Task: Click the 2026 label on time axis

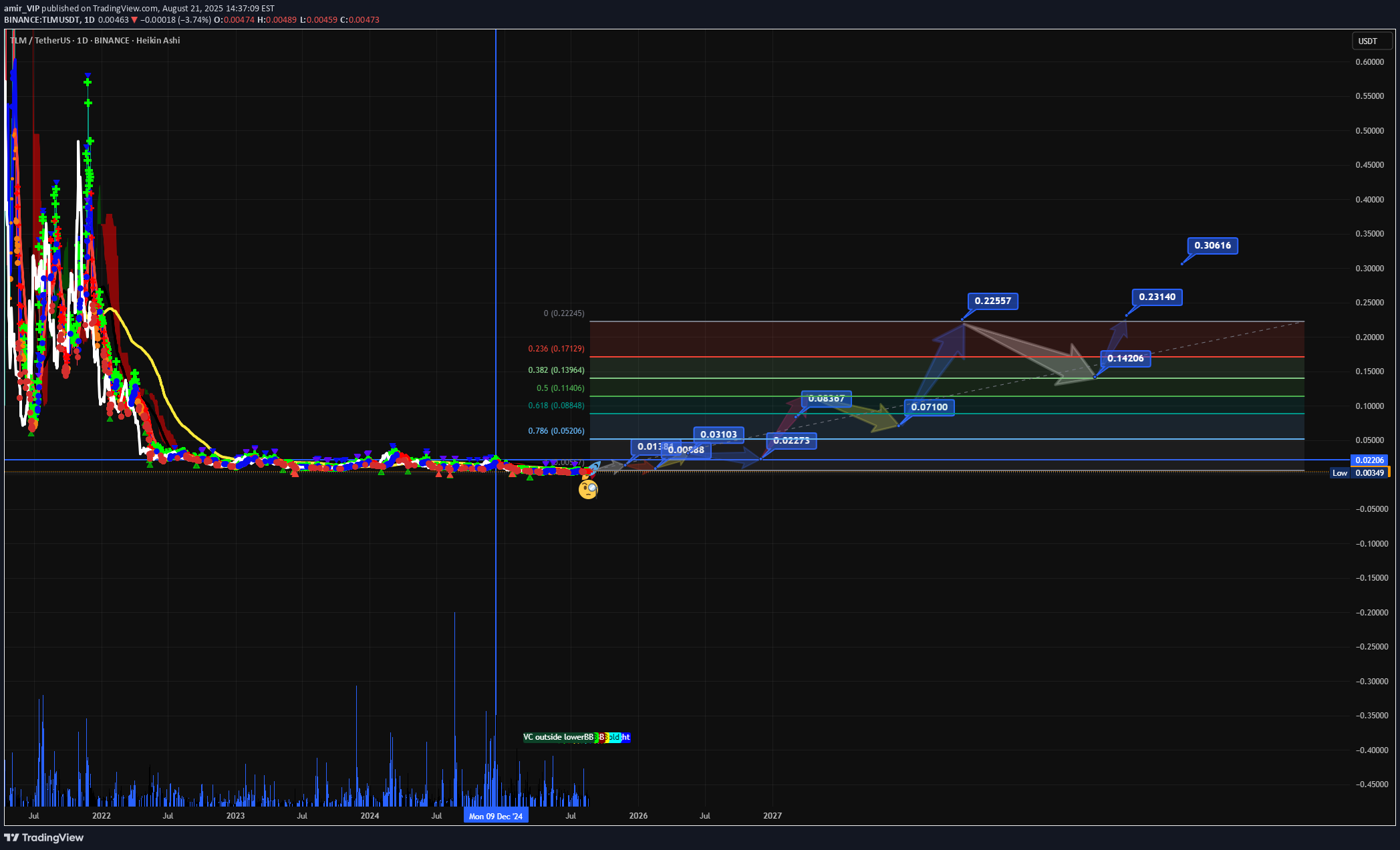Action: coord(638,815)
